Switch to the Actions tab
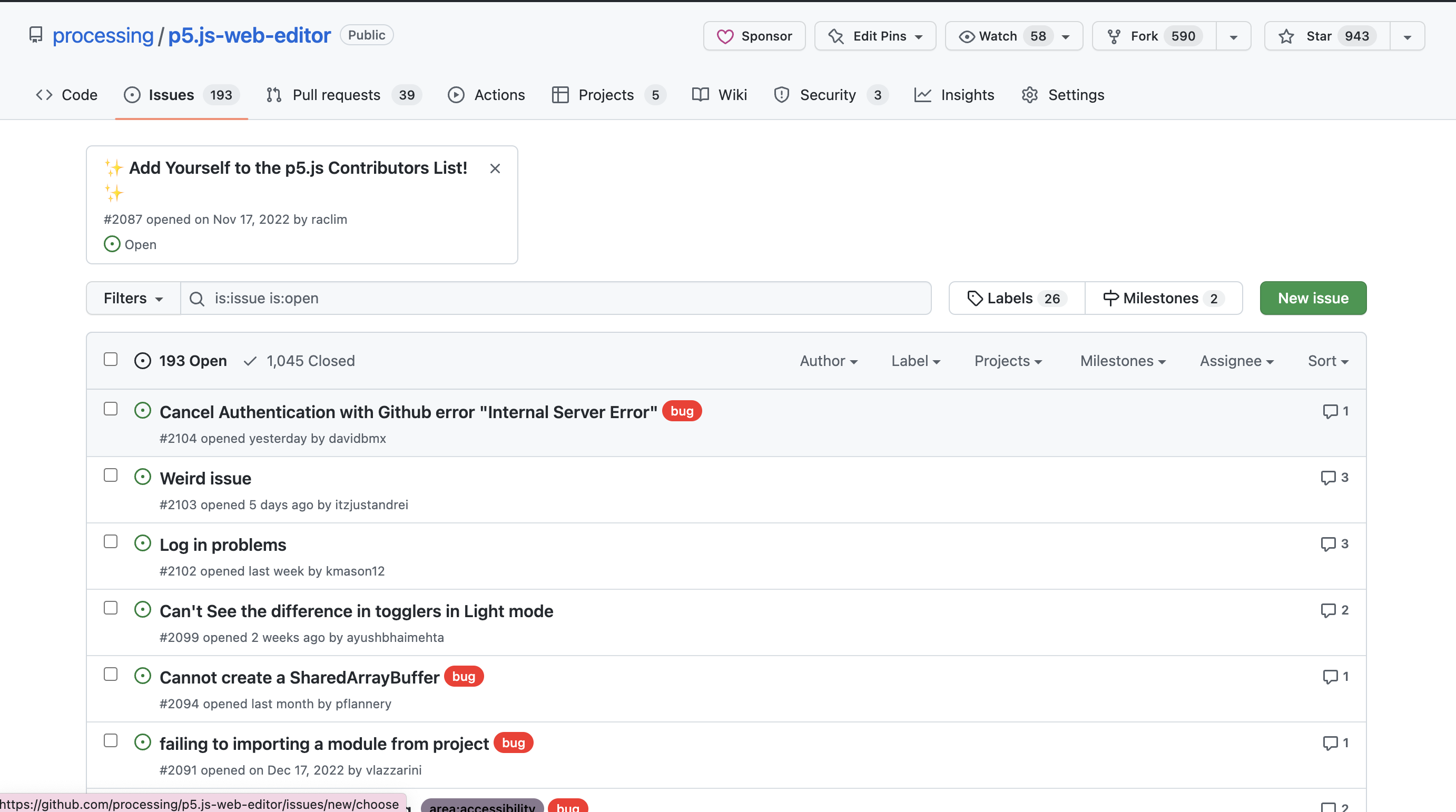The image size is (1456, 812). [487, 95]
